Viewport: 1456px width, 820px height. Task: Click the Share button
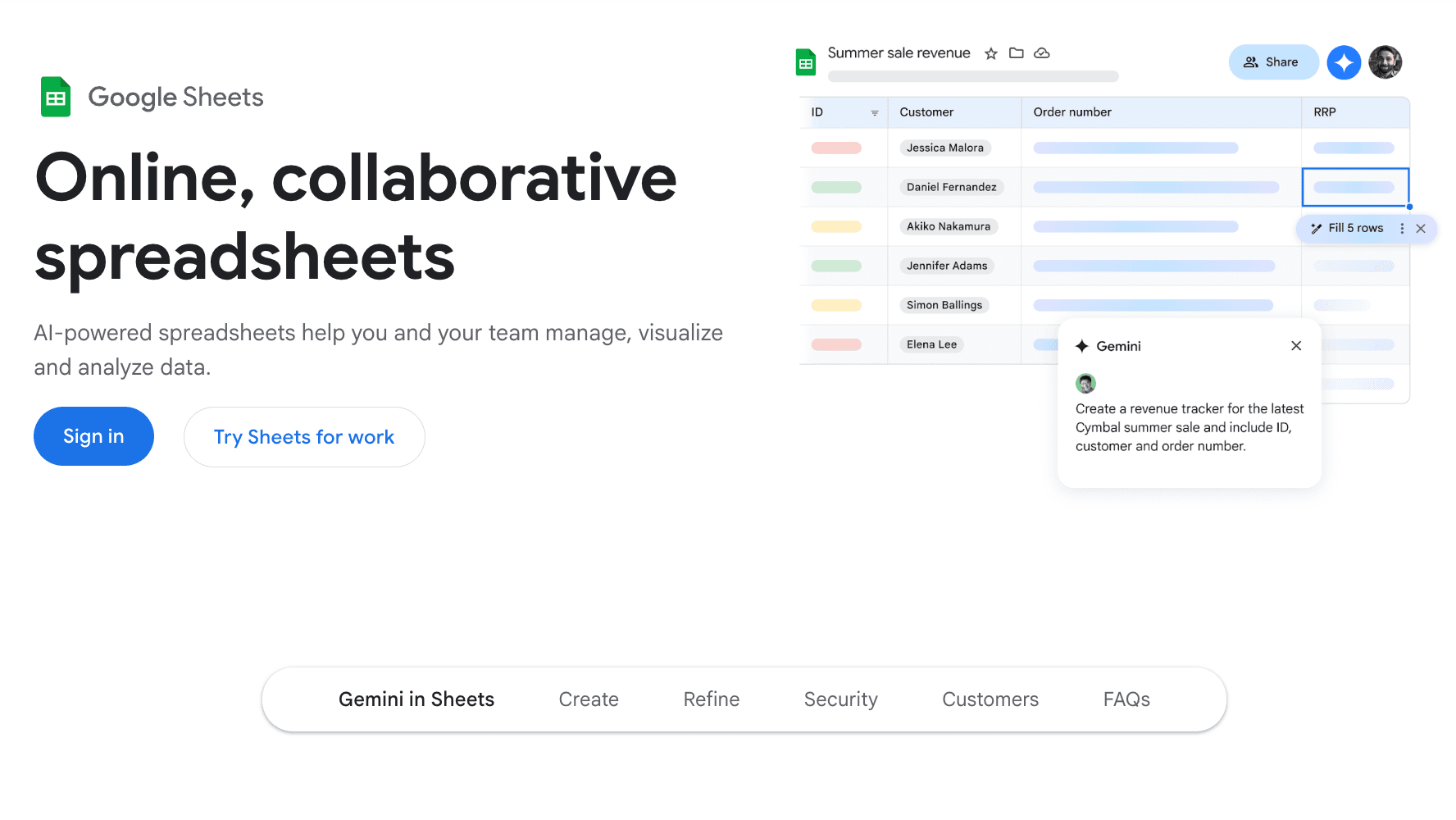point(1273,62)
